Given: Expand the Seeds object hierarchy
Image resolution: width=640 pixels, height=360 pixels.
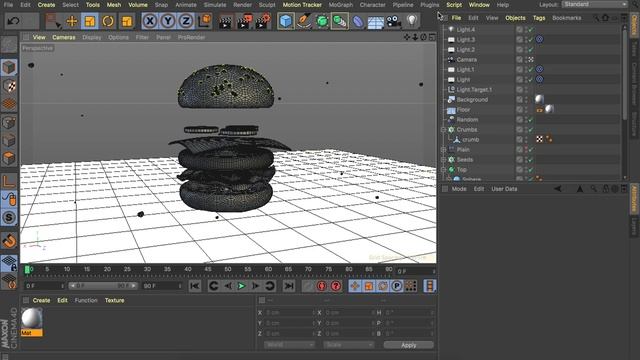Looking at the screenshot, I should click(x=444, y=160).
